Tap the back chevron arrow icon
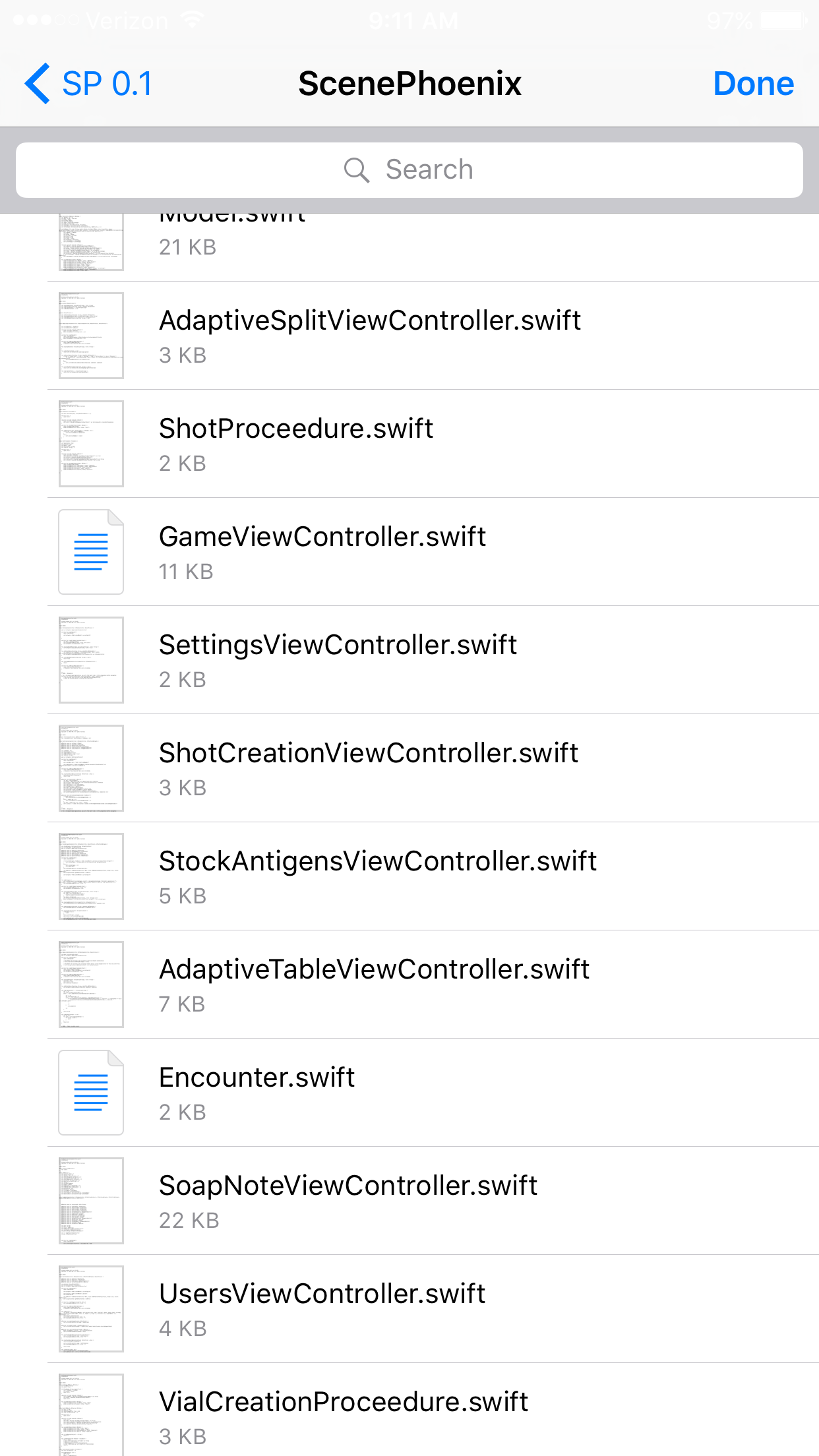Image resolution: width=819 pixels, height=1456 pixels. [37, 84]
